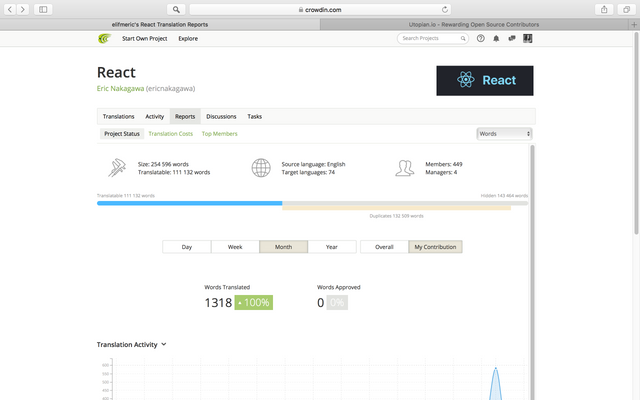Open a new tab with the plus icon
The height and width of the screenshot is (400, 640).
[634, 24]
